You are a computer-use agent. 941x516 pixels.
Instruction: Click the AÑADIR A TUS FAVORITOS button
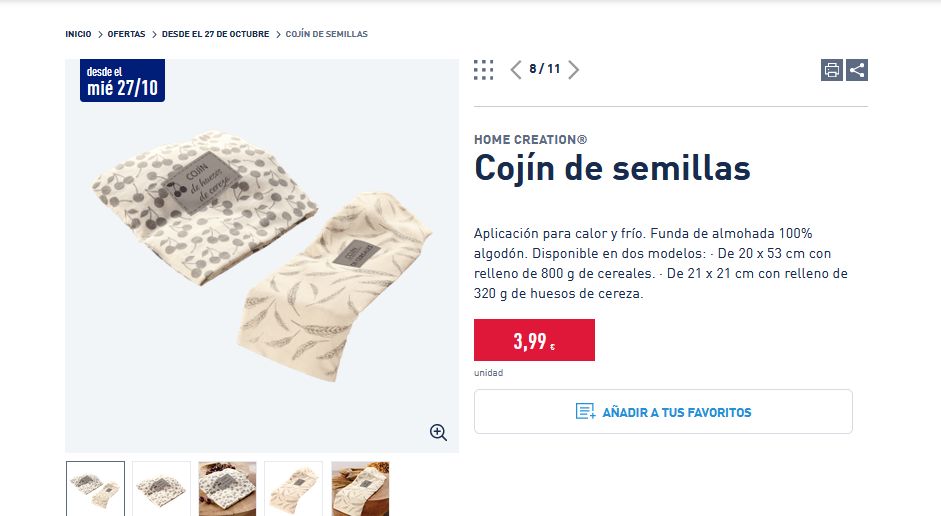pos(663,412)
